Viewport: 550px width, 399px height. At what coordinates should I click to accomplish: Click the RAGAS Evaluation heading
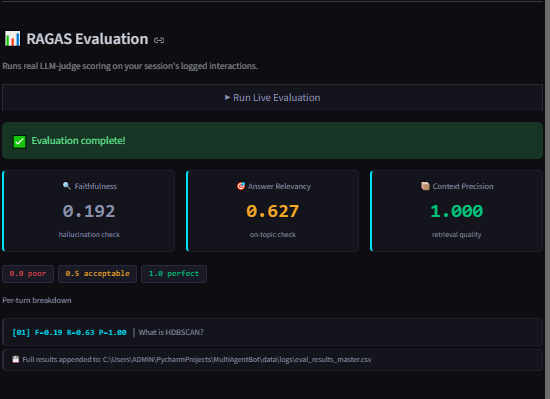pyautogui.click(x=87, y=39)
